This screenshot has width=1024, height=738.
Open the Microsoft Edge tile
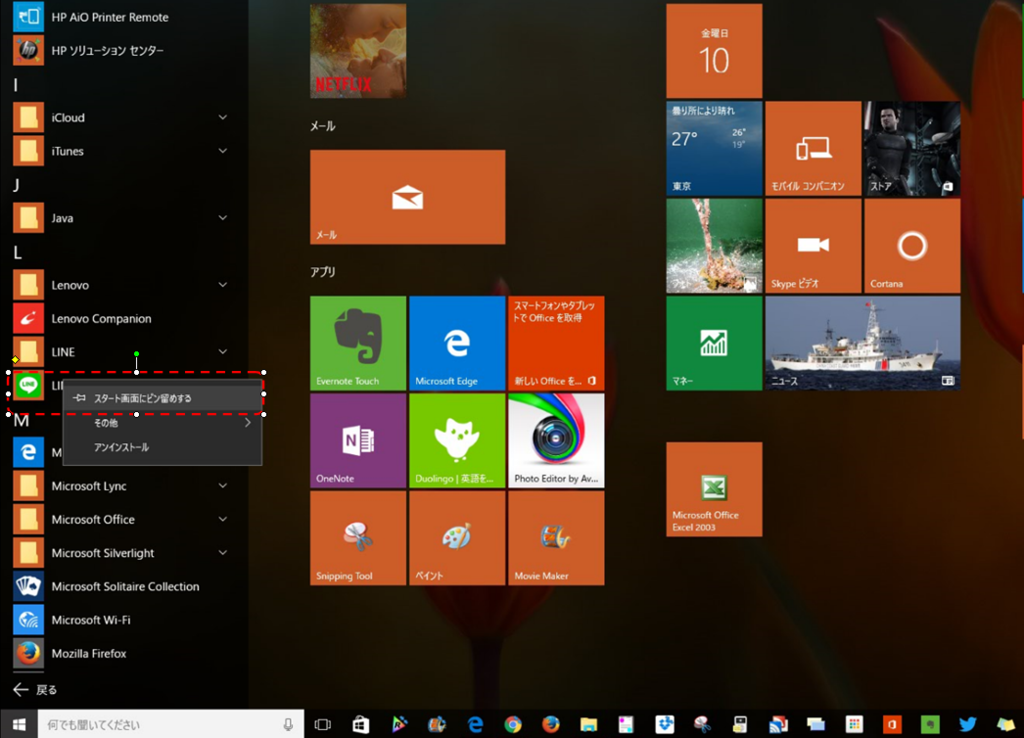pyautogui.click(x=457, y=343)
